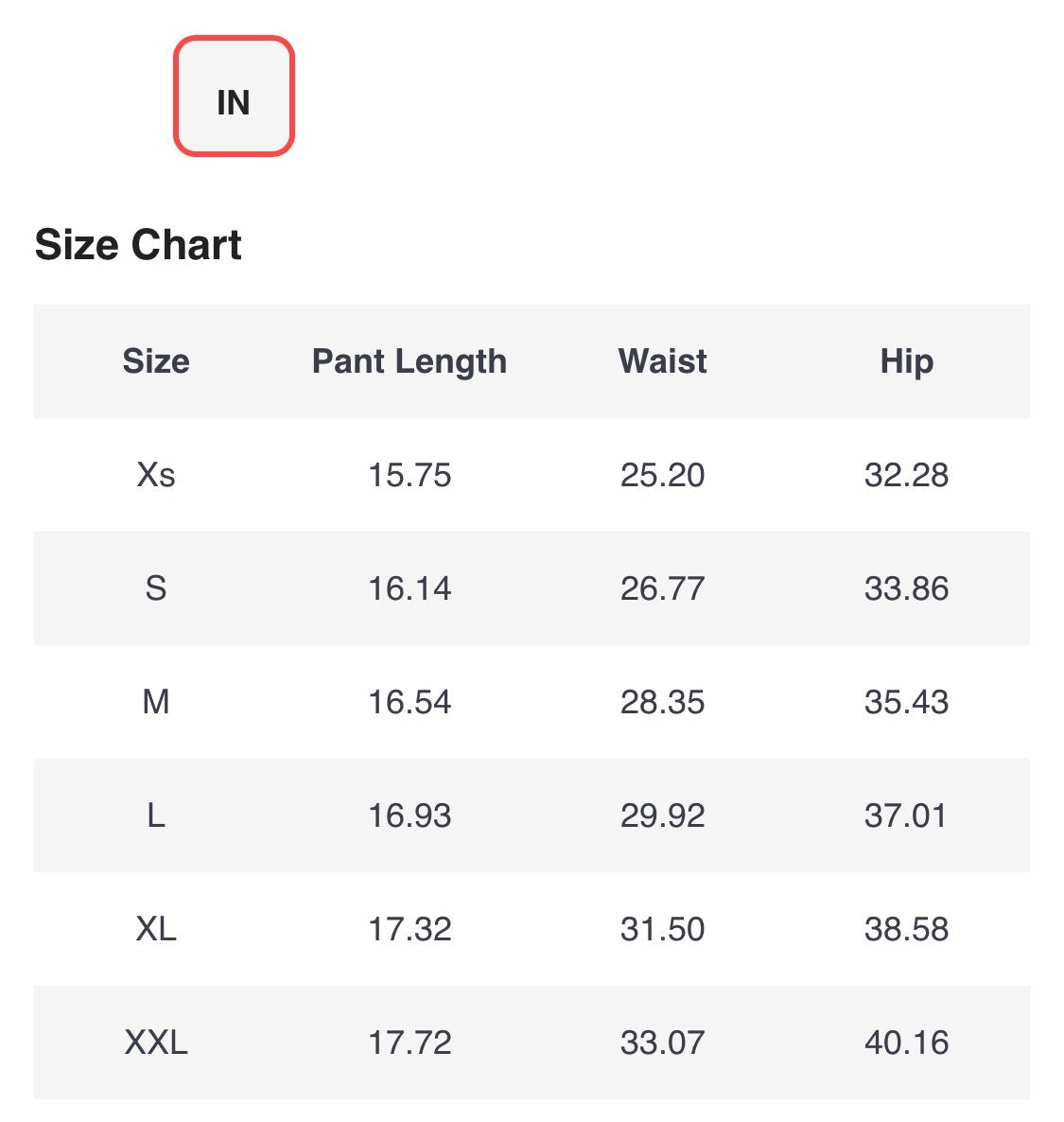Viewport: 1064px width, 1122px height.
Task: Select the S size row label
Action: click(x=156, y=588)
